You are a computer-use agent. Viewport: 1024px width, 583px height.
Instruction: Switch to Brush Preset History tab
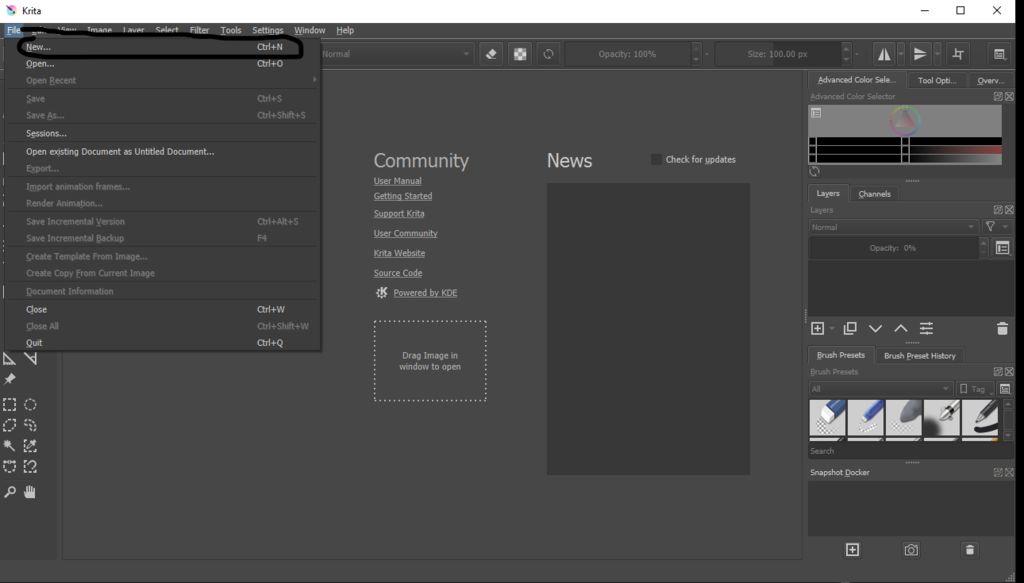(920, 356)
